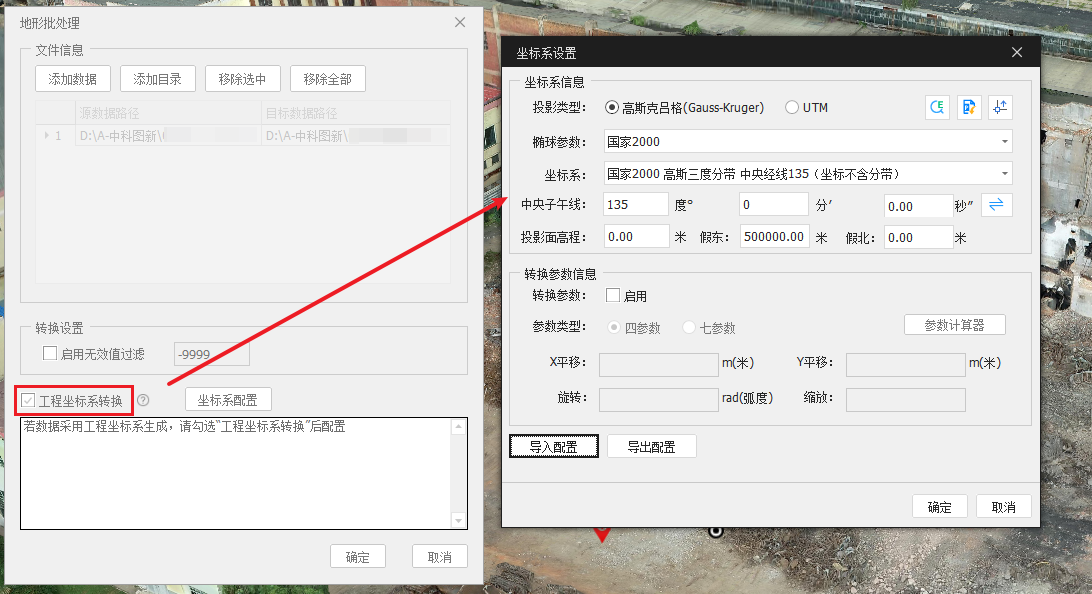
Task: Select the UTM projection type
Action: coord(792,108)
